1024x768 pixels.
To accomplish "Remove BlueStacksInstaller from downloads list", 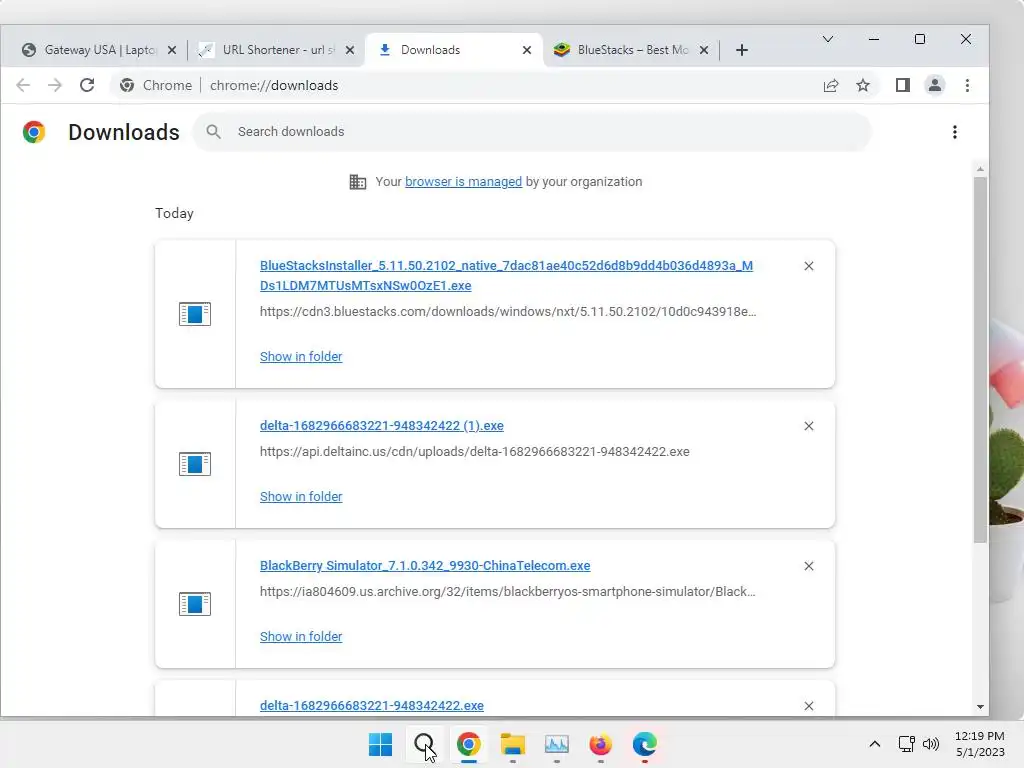I will 808,266.
